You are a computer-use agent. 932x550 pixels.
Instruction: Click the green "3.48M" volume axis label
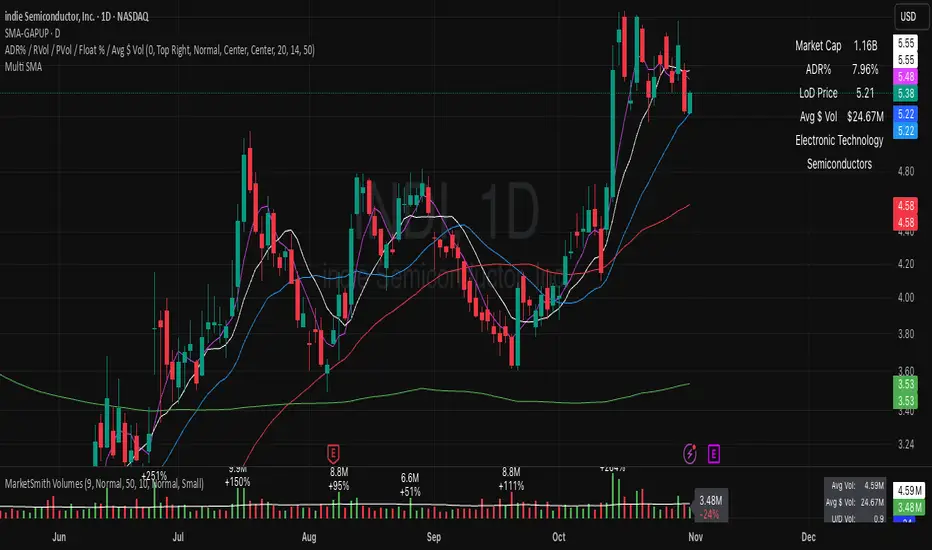909,507
